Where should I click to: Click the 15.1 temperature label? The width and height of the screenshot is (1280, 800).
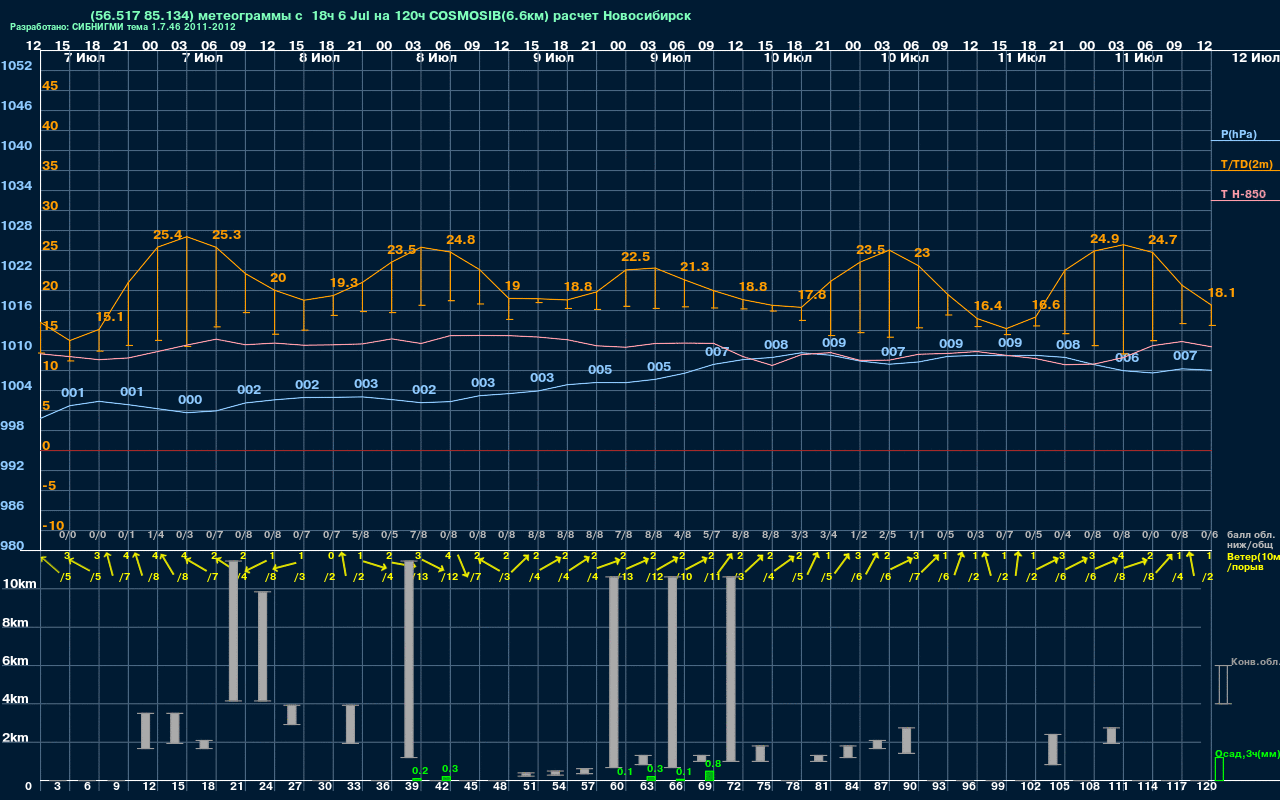click(x=110, y=317)
